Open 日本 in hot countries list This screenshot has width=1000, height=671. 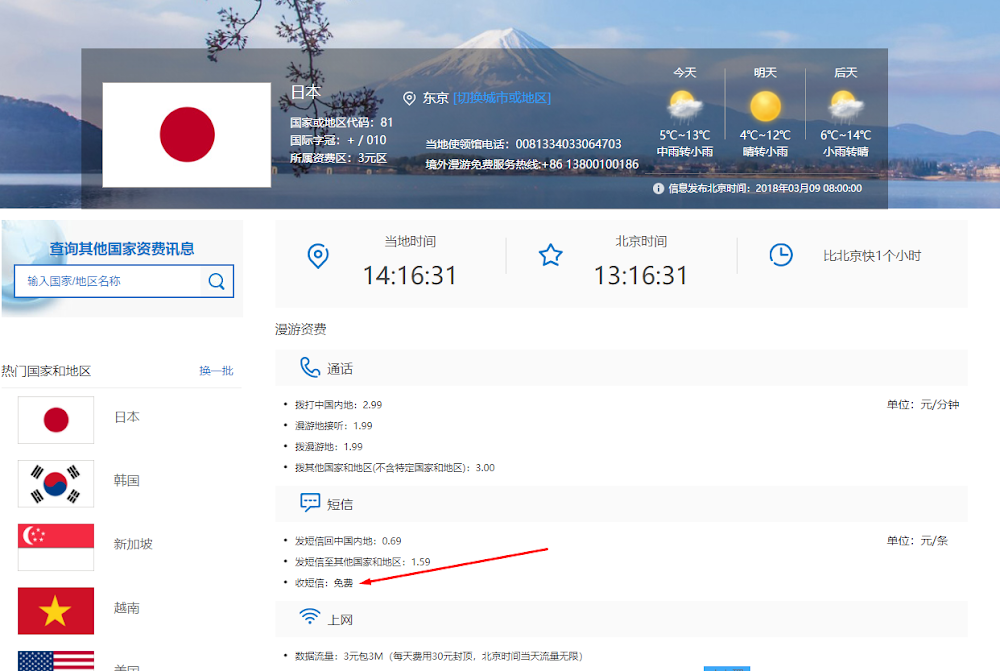(x=127, y=417)
